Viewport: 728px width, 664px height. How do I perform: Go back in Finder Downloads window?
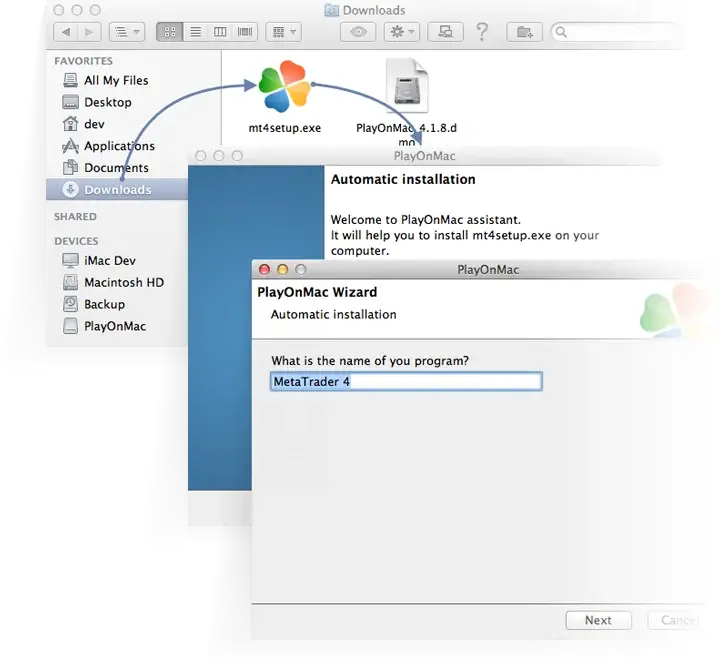(x=65, y=32)
